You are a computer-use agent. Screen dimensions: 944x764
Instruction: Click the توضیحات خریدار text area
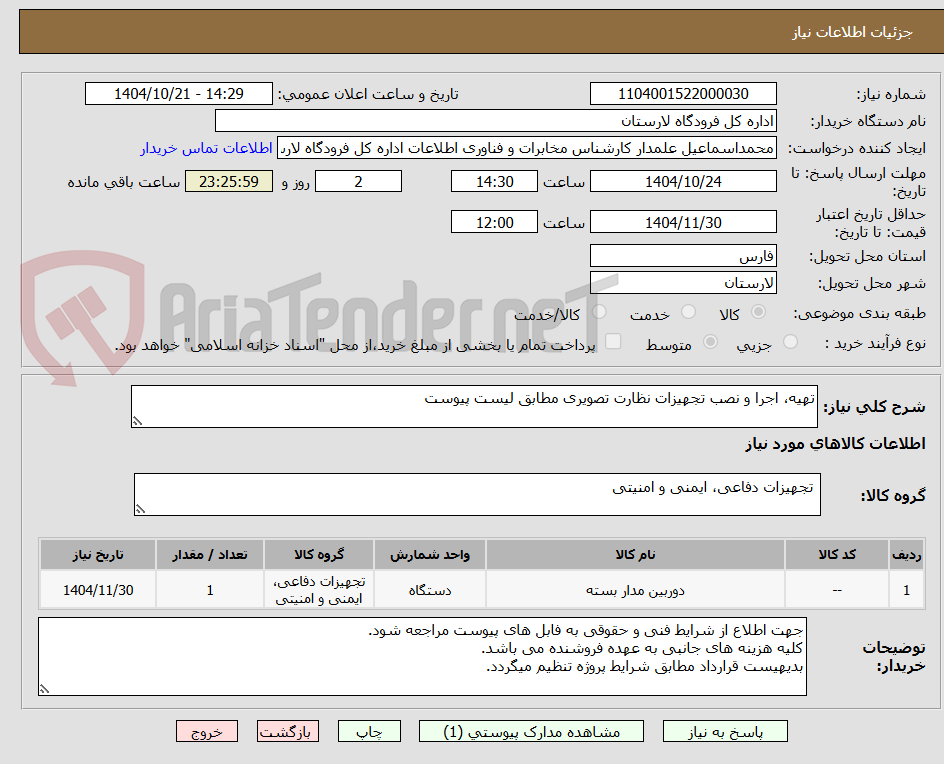422,656
